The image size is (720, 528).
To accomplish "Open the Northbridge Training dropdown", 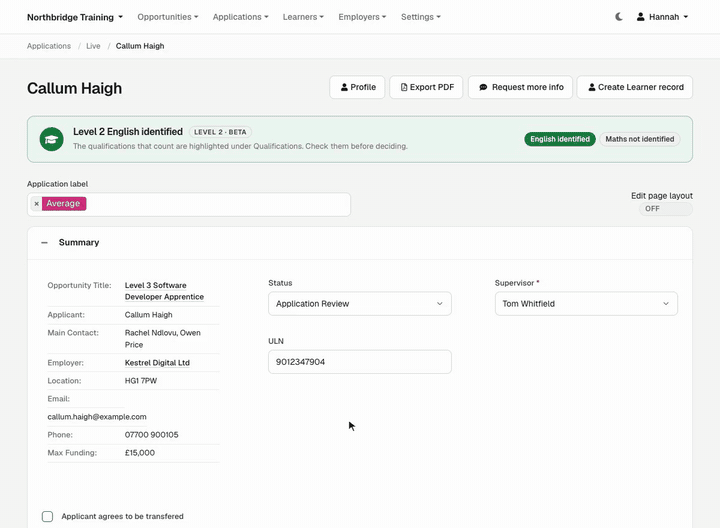I will 75,17.
